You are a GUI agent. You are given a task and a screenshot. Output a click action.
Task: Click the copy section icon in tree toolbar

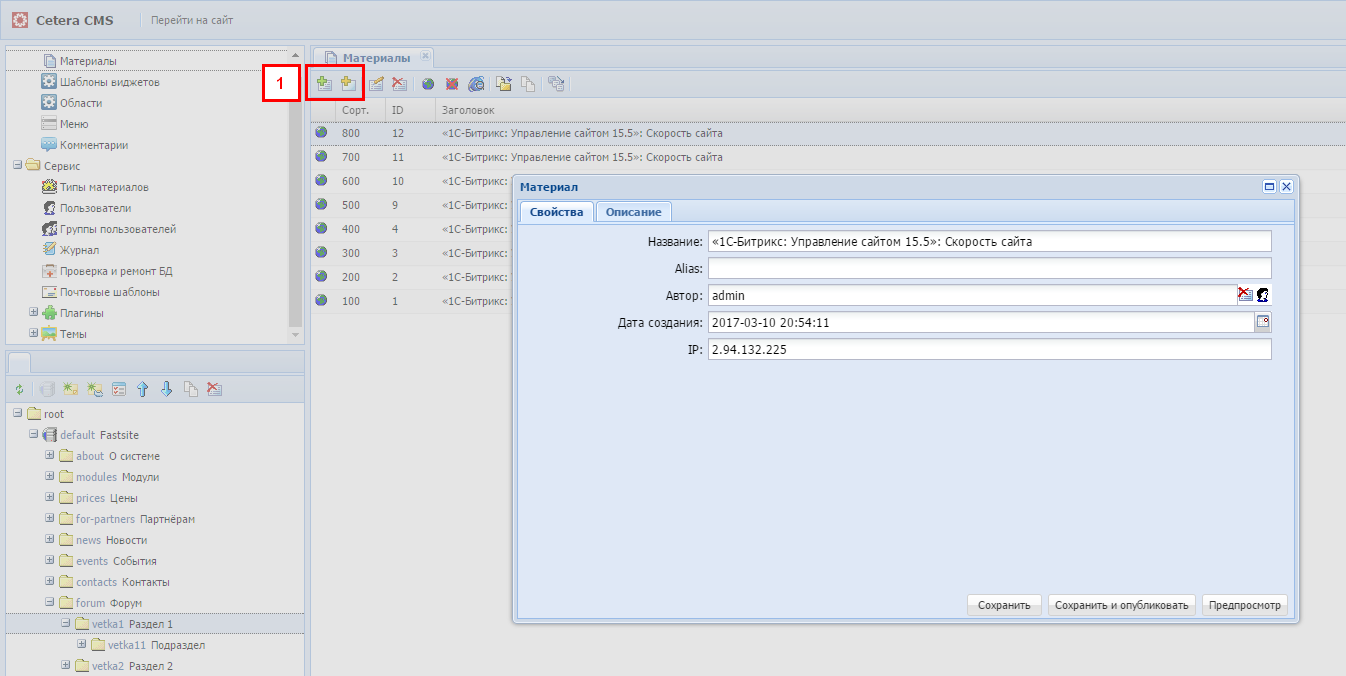[190, 389]
